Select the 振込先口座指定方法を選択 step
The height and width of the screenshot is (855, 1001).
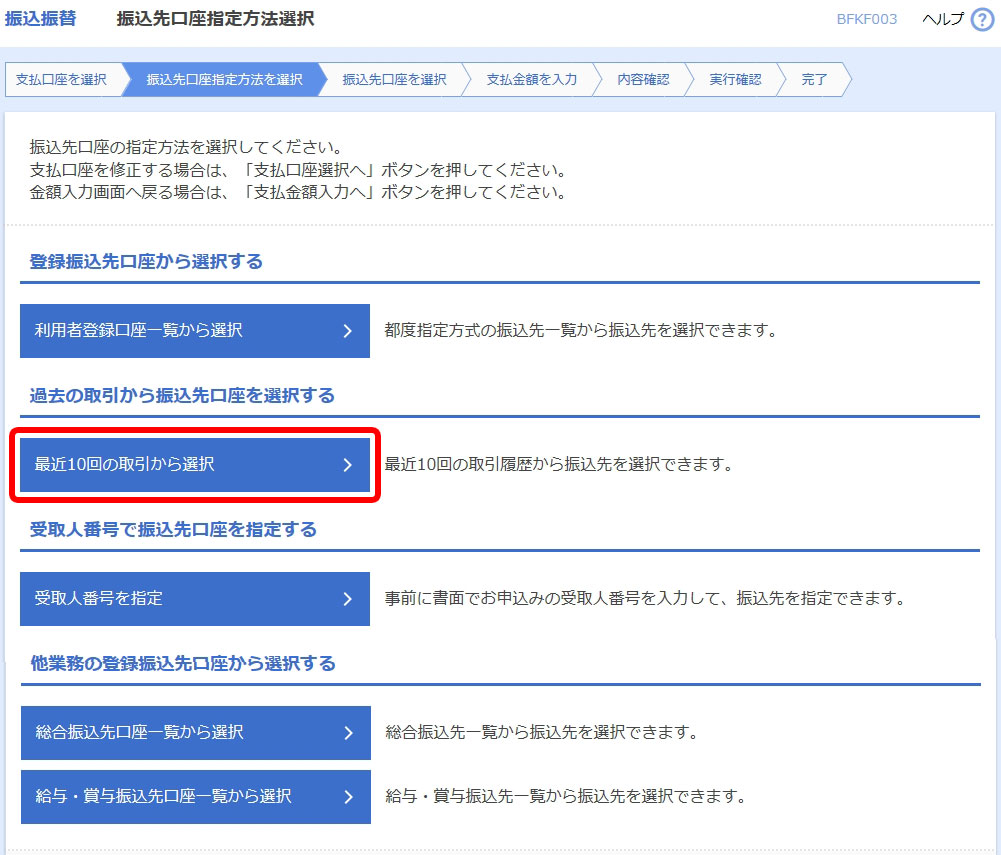click(224, 80)
